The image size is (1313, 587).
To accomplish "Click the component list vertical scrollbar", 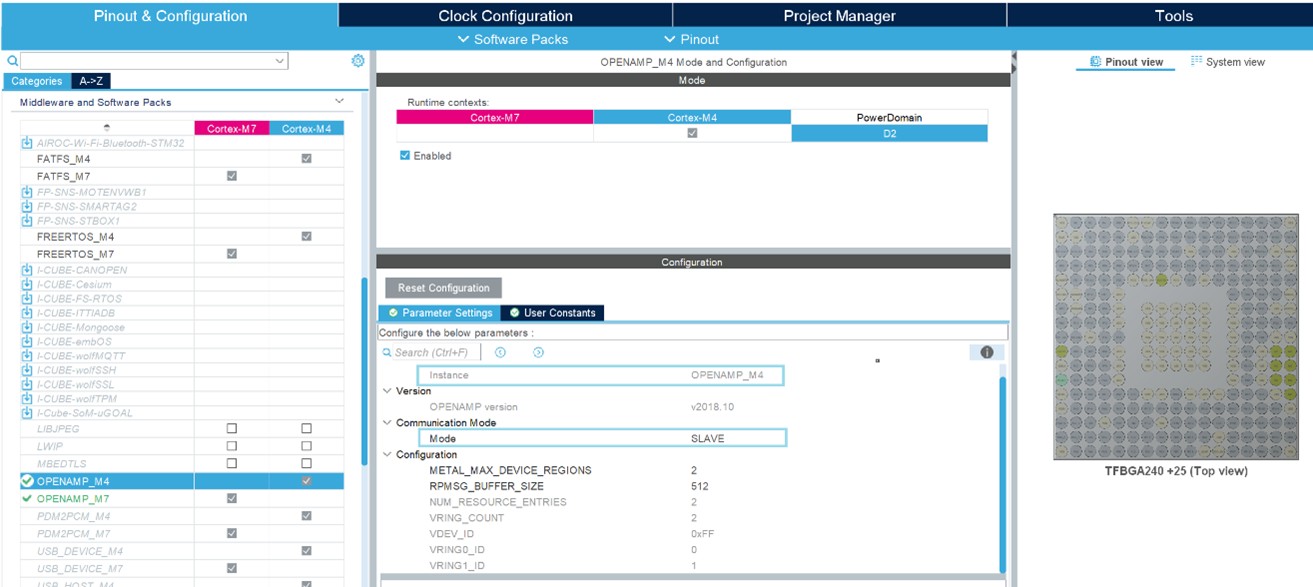I will [364, 370].
